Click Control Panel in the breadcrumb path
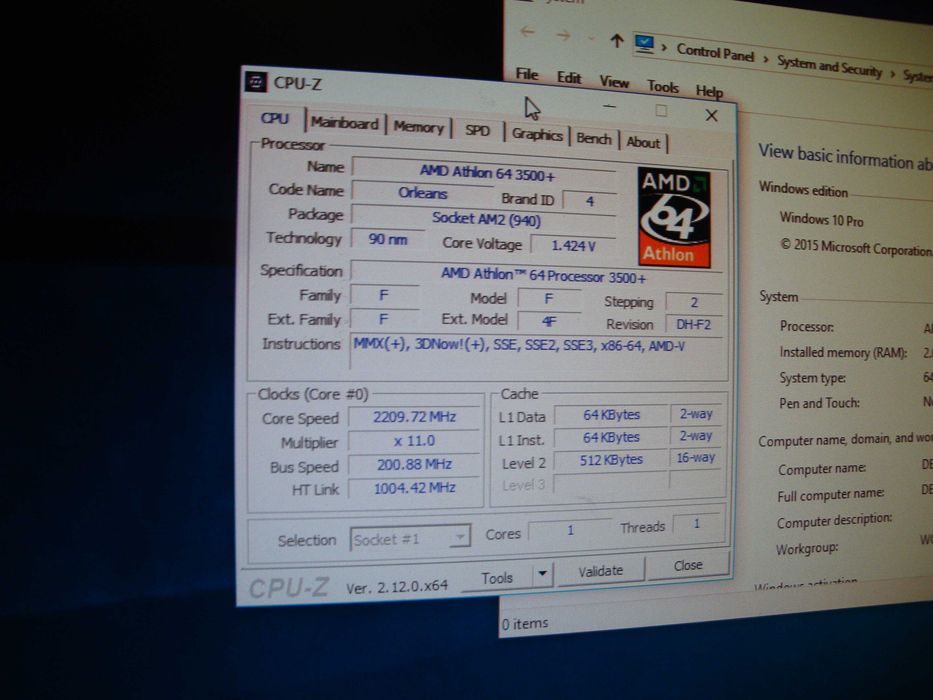The width and height of the screenshot is (933, 700). (x=715, y=53)
